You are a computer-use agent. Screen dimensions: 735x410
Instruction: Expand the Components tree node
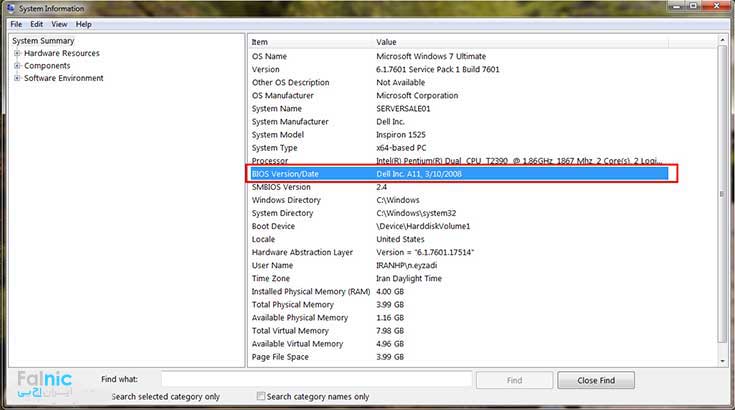click(x=17, y=66)
